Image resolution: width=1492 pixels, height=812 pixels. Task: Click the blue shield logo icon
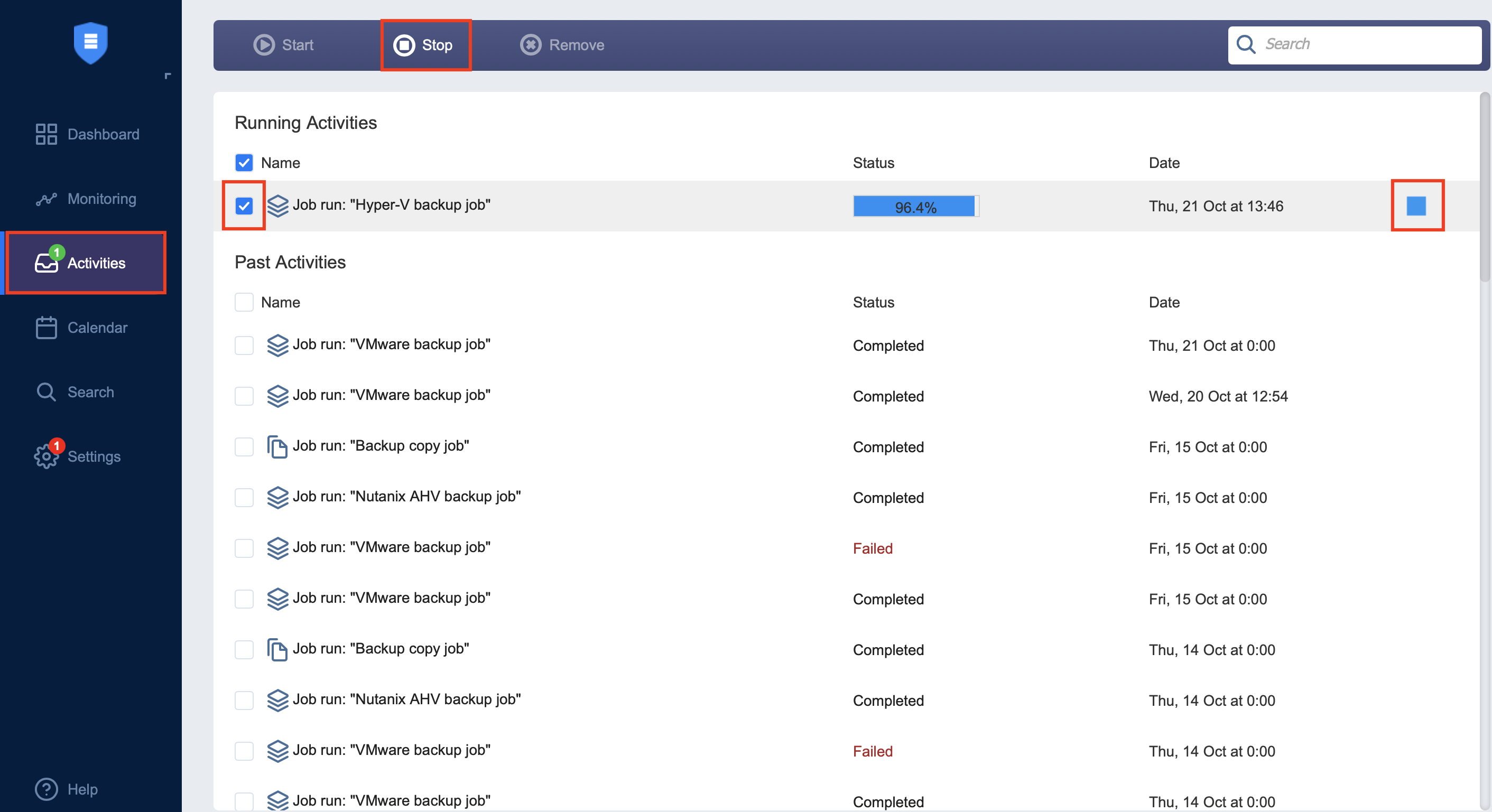point(91,43)
